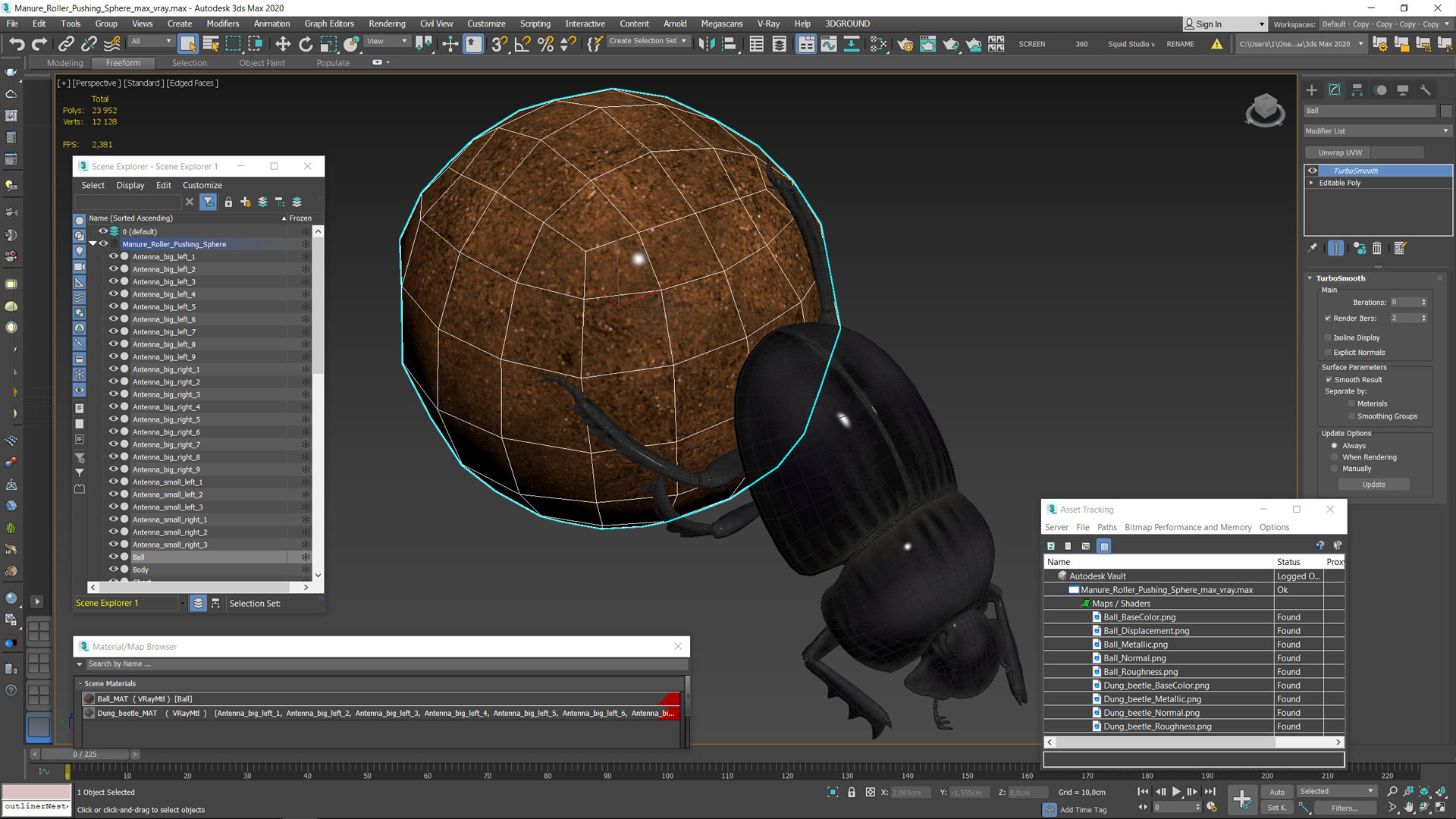The height and width of the screenshot is (819, 1456).
Task: Collapse Scene Materials group
Action: click(80, 684)
